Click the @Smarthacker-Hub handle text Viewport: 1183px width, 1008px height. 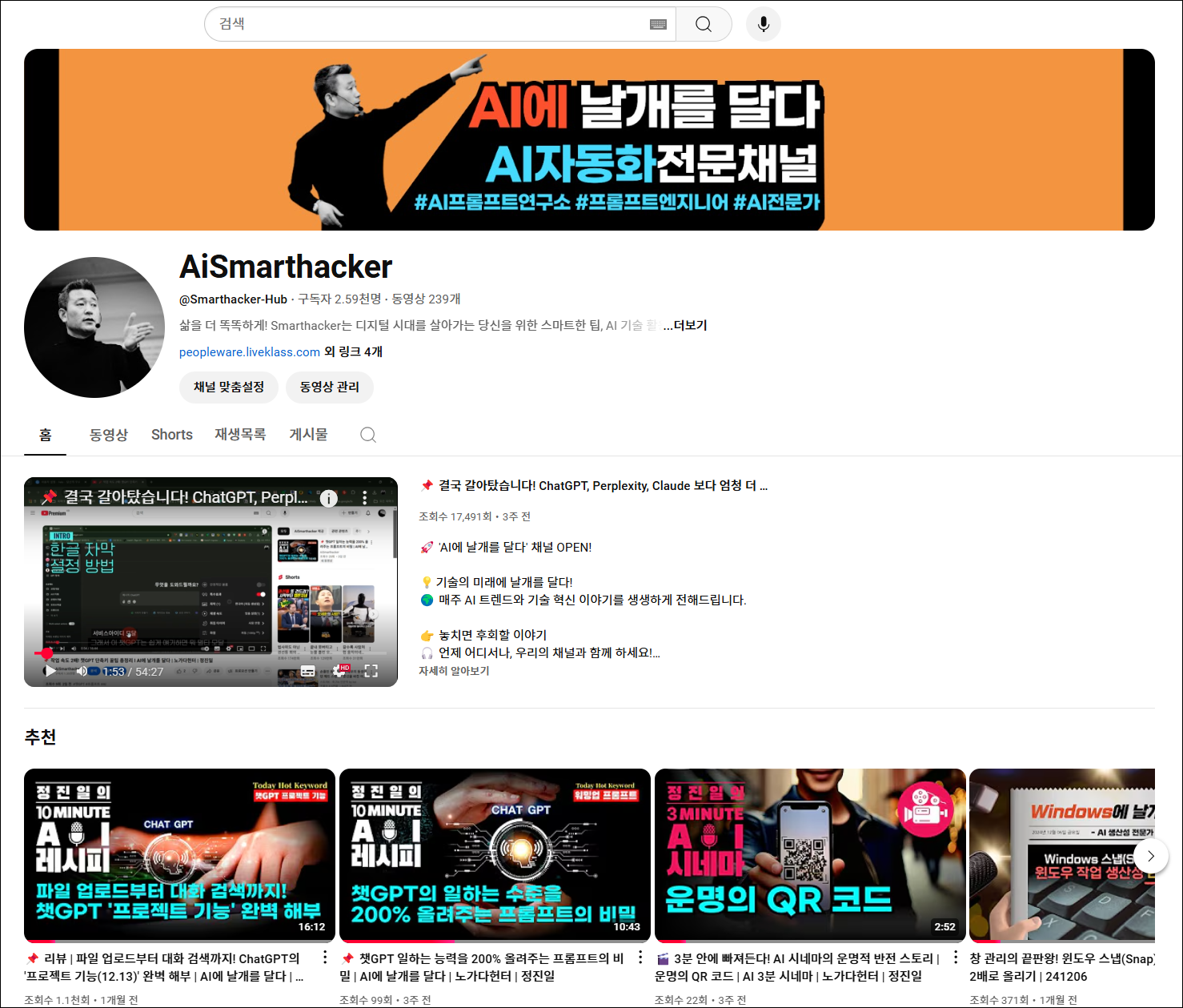[233, 299]
